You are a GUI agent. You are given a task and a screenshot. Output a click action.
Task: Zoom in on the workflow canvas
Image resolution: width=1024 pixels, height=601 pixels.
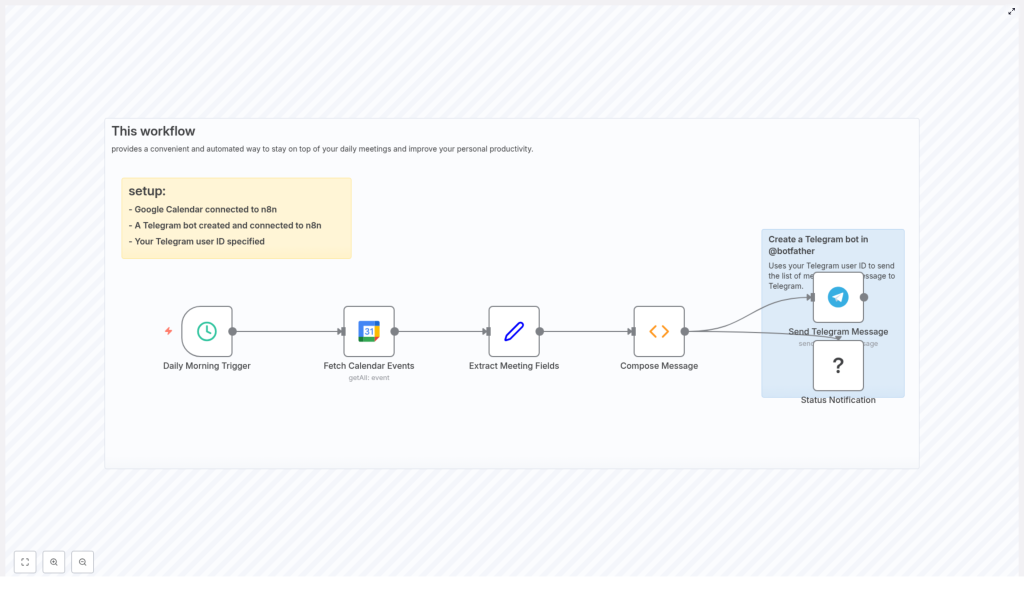[x=54, y=562]
